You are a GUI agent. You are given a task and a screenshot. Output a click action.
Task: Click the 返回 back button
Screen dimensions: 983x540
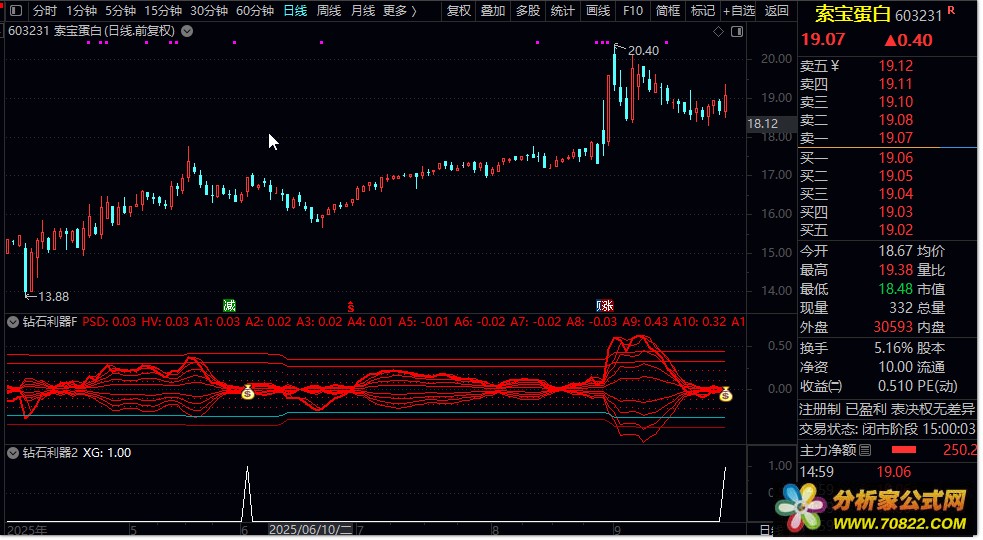point(777,11)
